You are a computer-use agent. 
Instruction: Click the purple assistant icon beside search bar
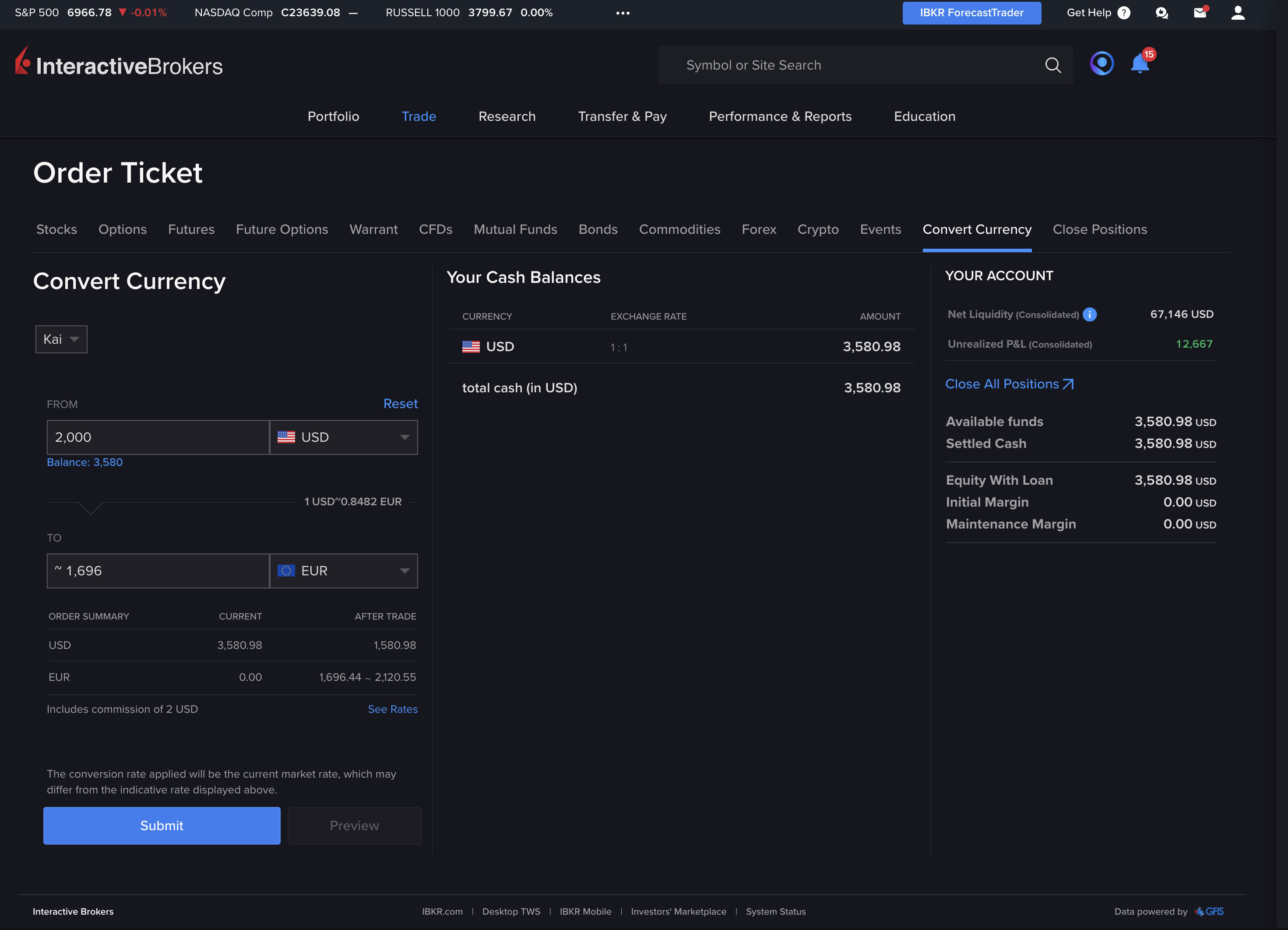pos(1102,63)
